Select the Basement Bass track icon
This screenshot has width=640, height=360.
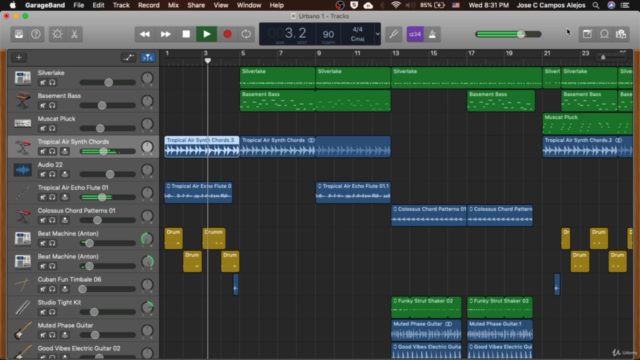[22, 101]
